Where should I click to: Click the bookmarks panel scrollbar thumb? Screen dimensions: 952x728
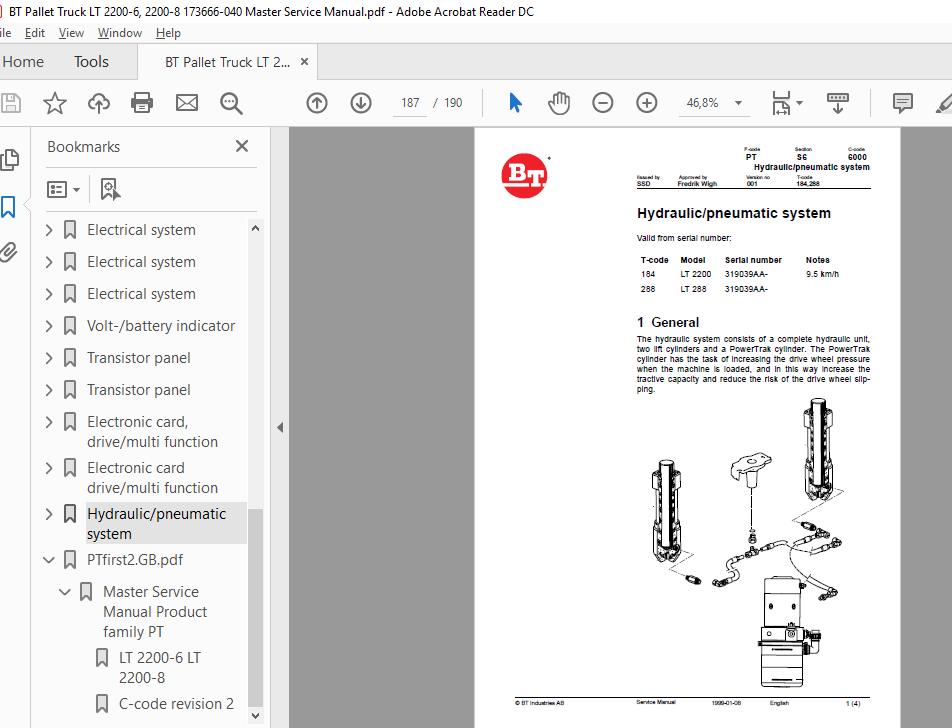[x=256, y=607]
